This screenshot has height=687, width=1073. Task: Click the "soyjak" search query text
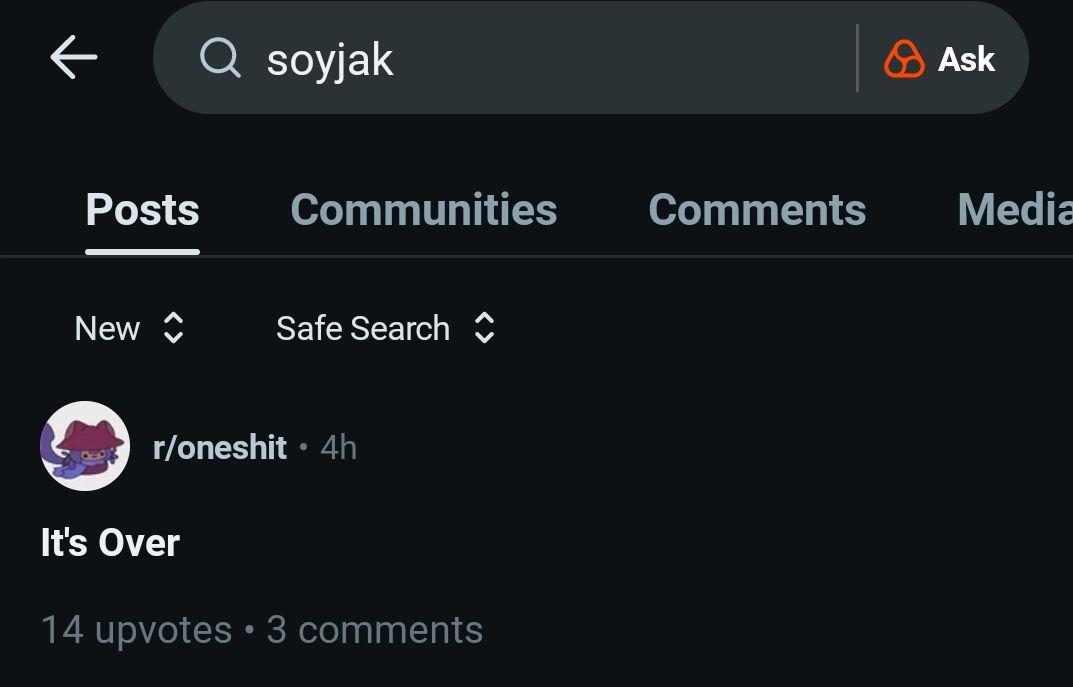(330, 60)
